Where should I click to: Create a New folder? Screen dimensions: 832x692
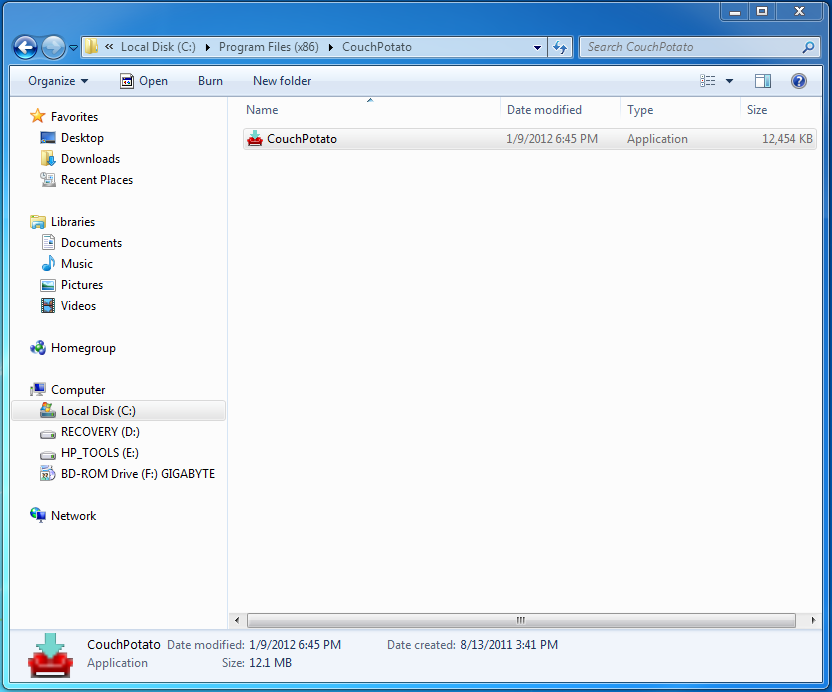(x=282, y=81)
